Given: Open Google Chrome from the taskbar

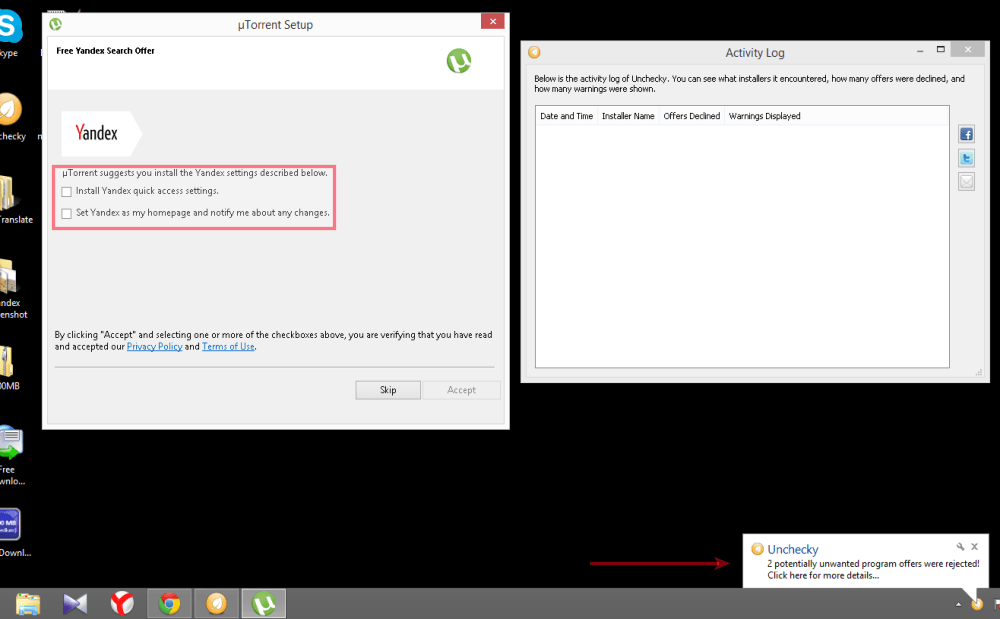Looking at the screenshot, I should point(169,603).
